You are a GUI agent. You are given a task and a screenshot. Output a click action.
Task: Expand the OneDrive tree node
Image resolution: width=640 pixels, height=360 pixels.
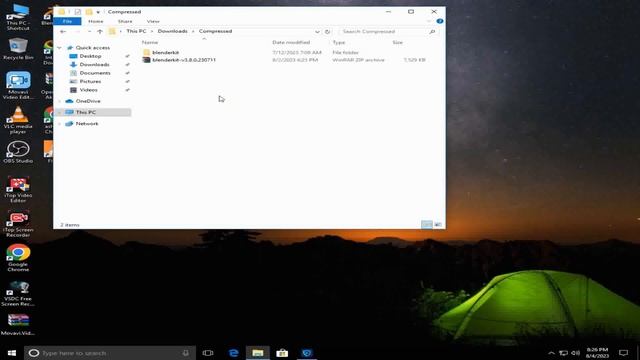(x=60, y=101)
